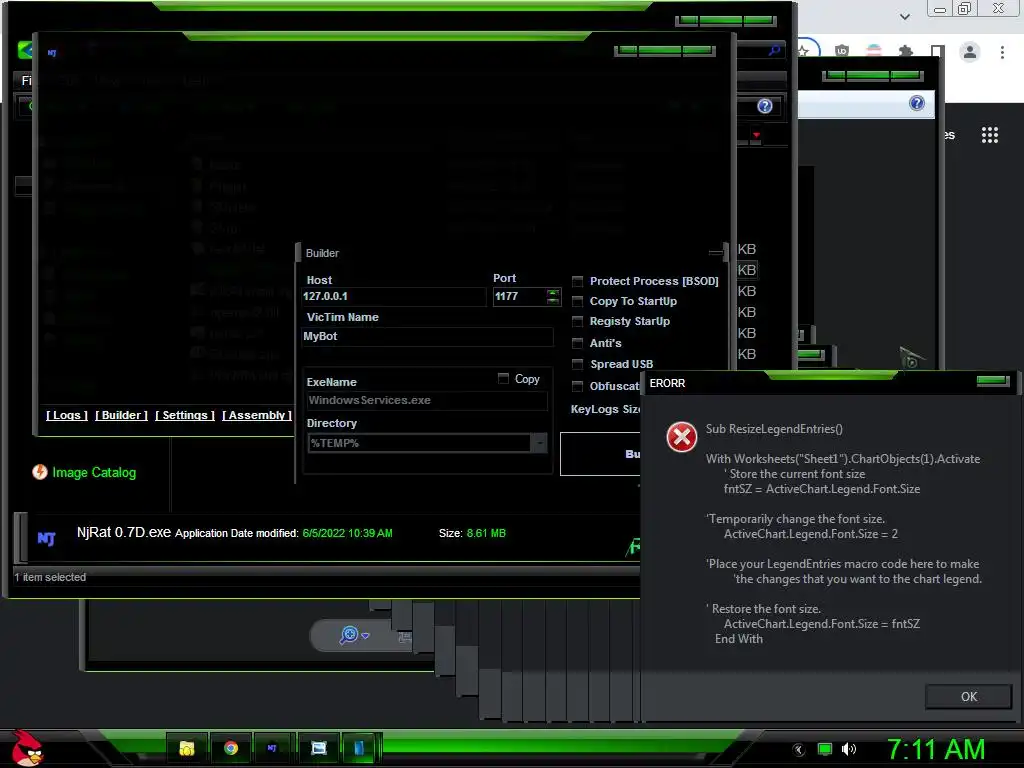Click the NjRat window title NJ icon
The image size is (1024, 768).
52,52
